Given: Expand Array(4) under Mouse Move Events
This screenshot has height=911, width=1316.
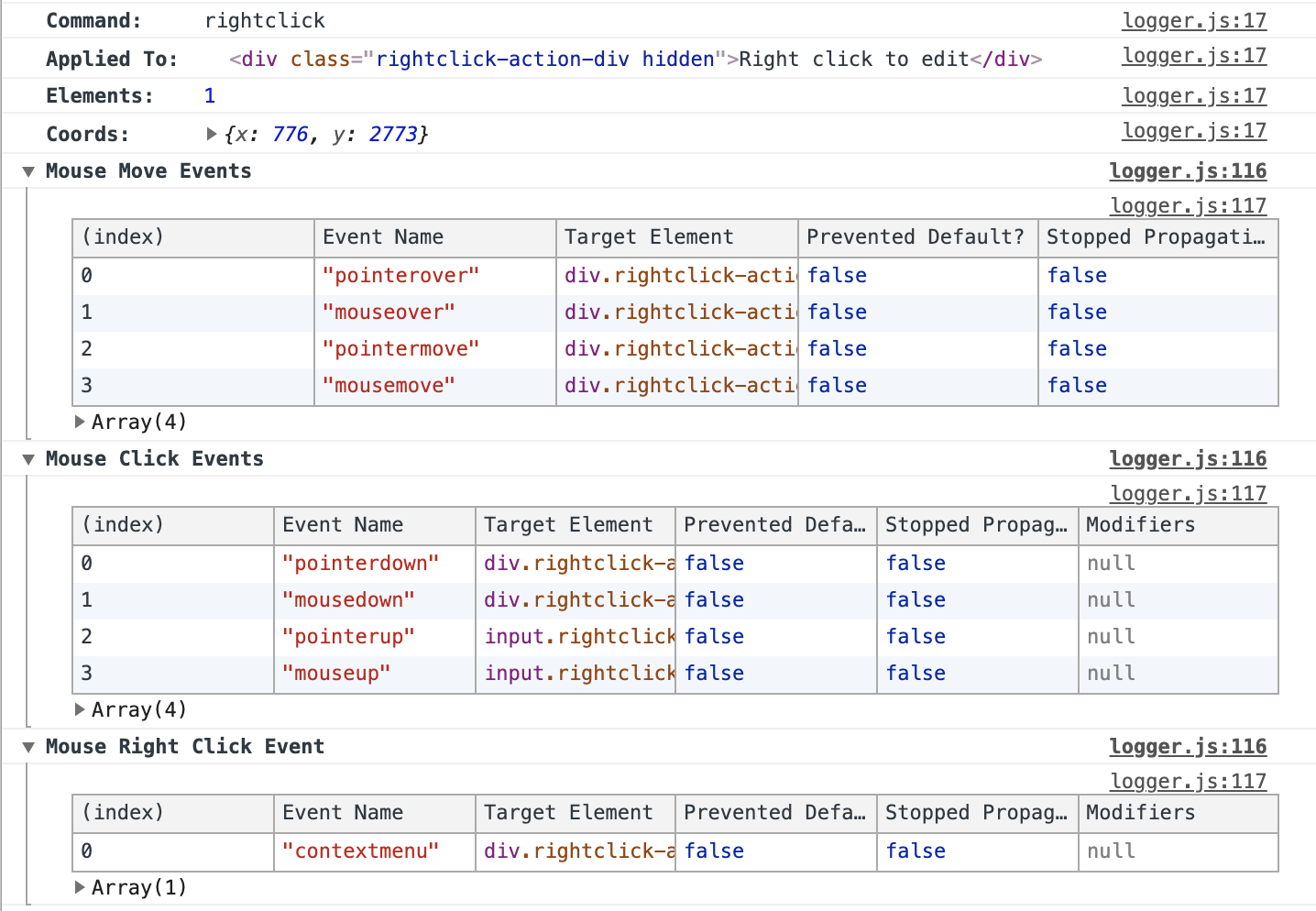Looking at the screenshot, I should pos(81,422).
